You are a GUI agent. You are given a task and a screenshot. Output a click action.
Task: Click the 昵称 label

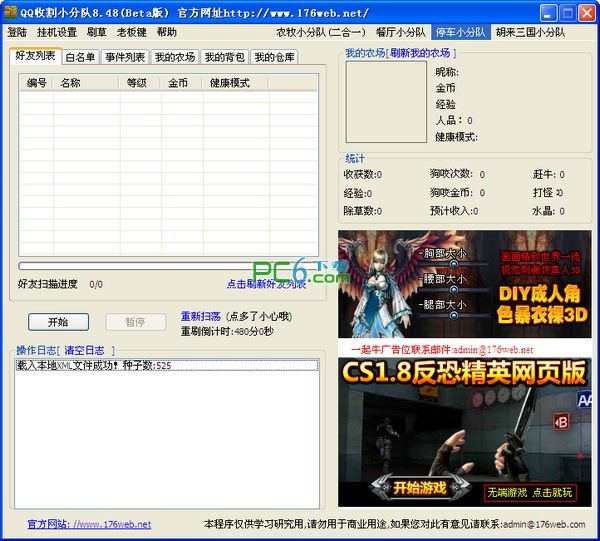[x=447, y=72]
